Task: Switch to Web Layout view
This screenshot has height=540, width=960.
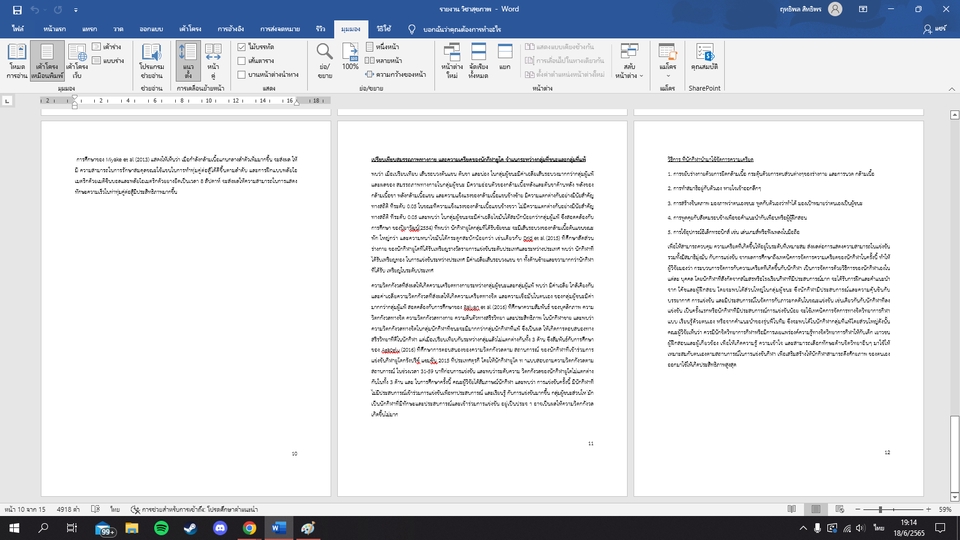Action: coord(77,61)
